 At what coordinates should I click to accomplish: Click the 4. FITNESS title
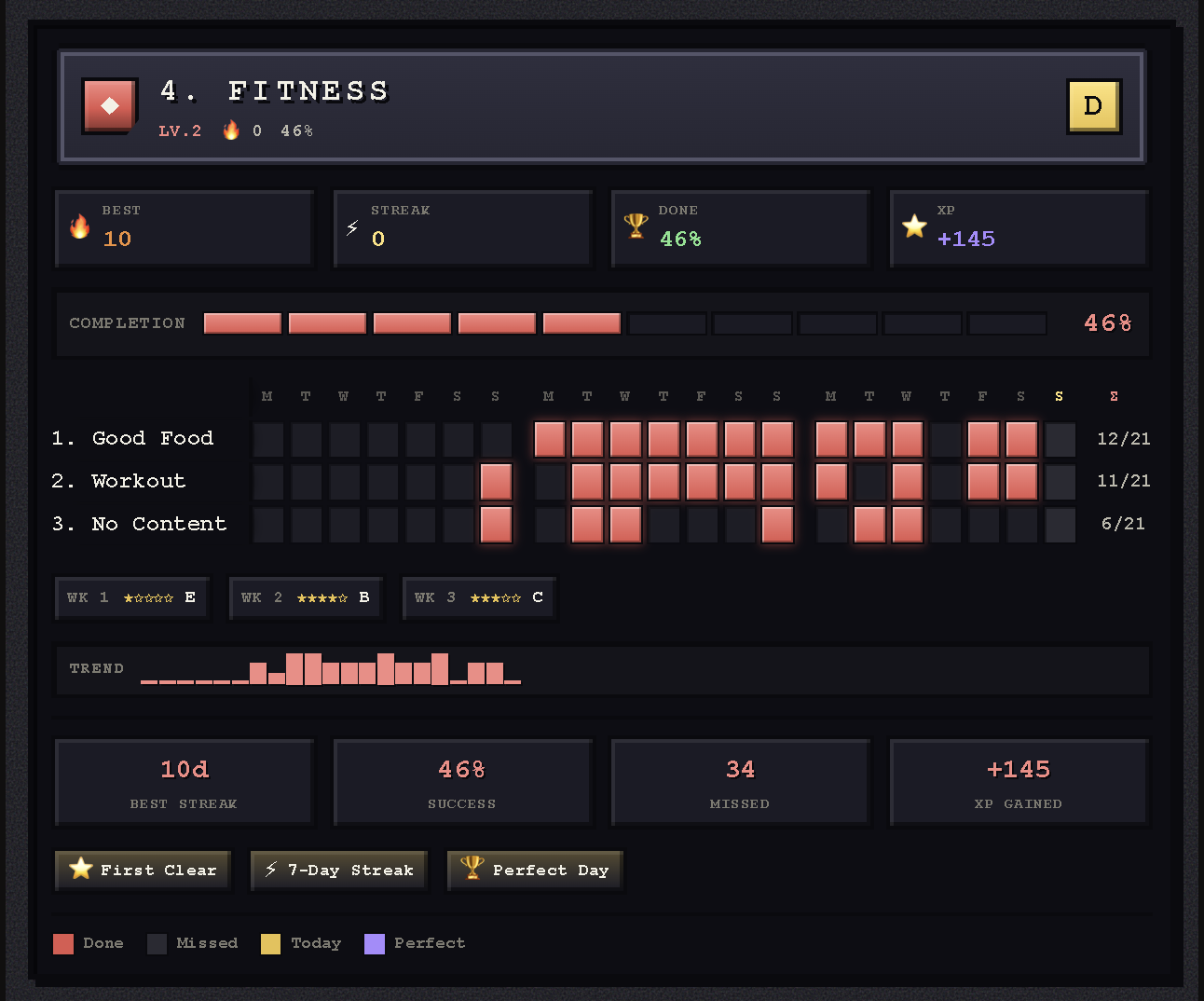tap(274, 90)
